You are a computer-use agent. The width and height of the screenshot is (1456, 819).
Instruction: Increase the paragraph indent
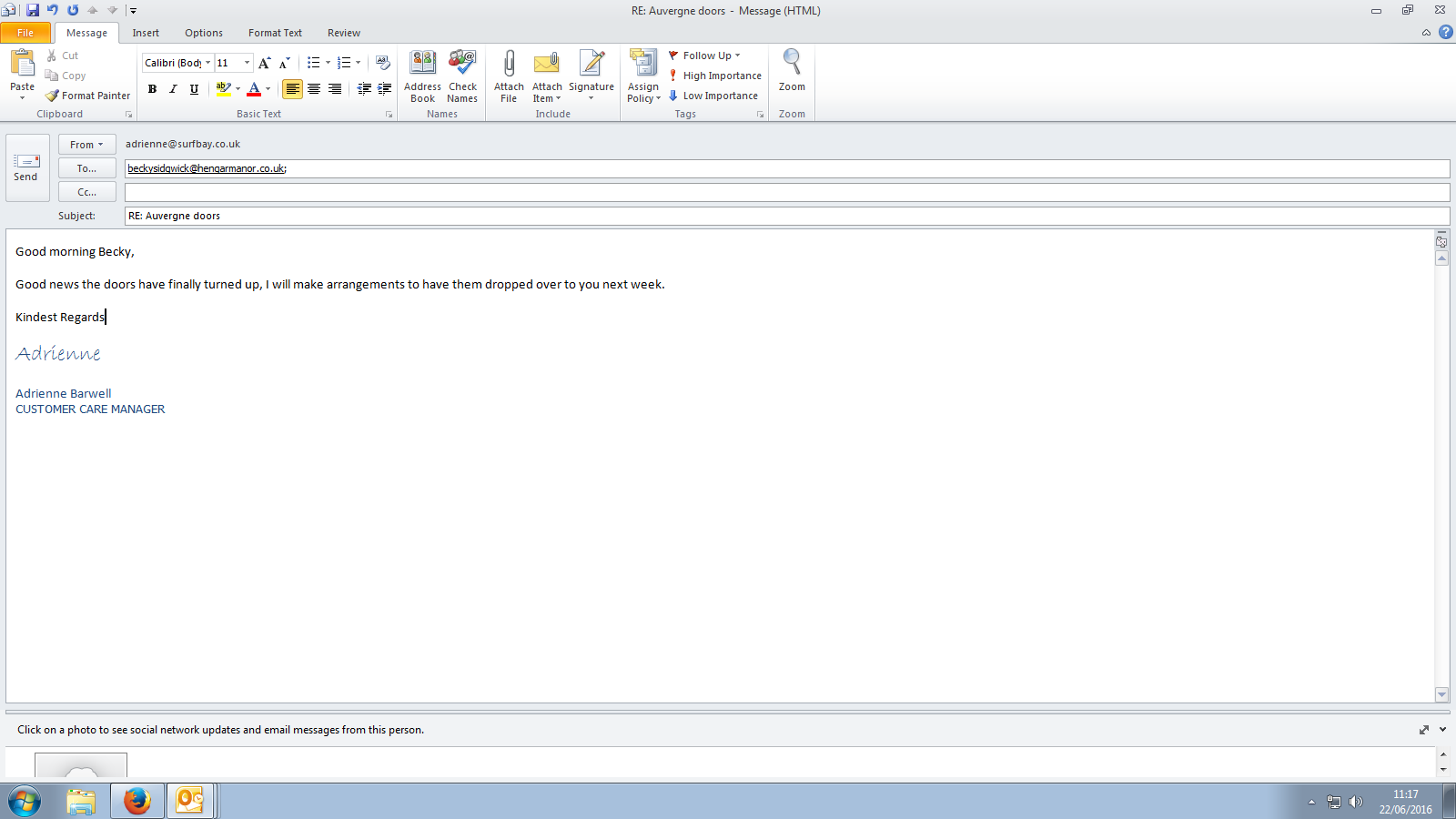pyautogui.click(x=384, y=88)
